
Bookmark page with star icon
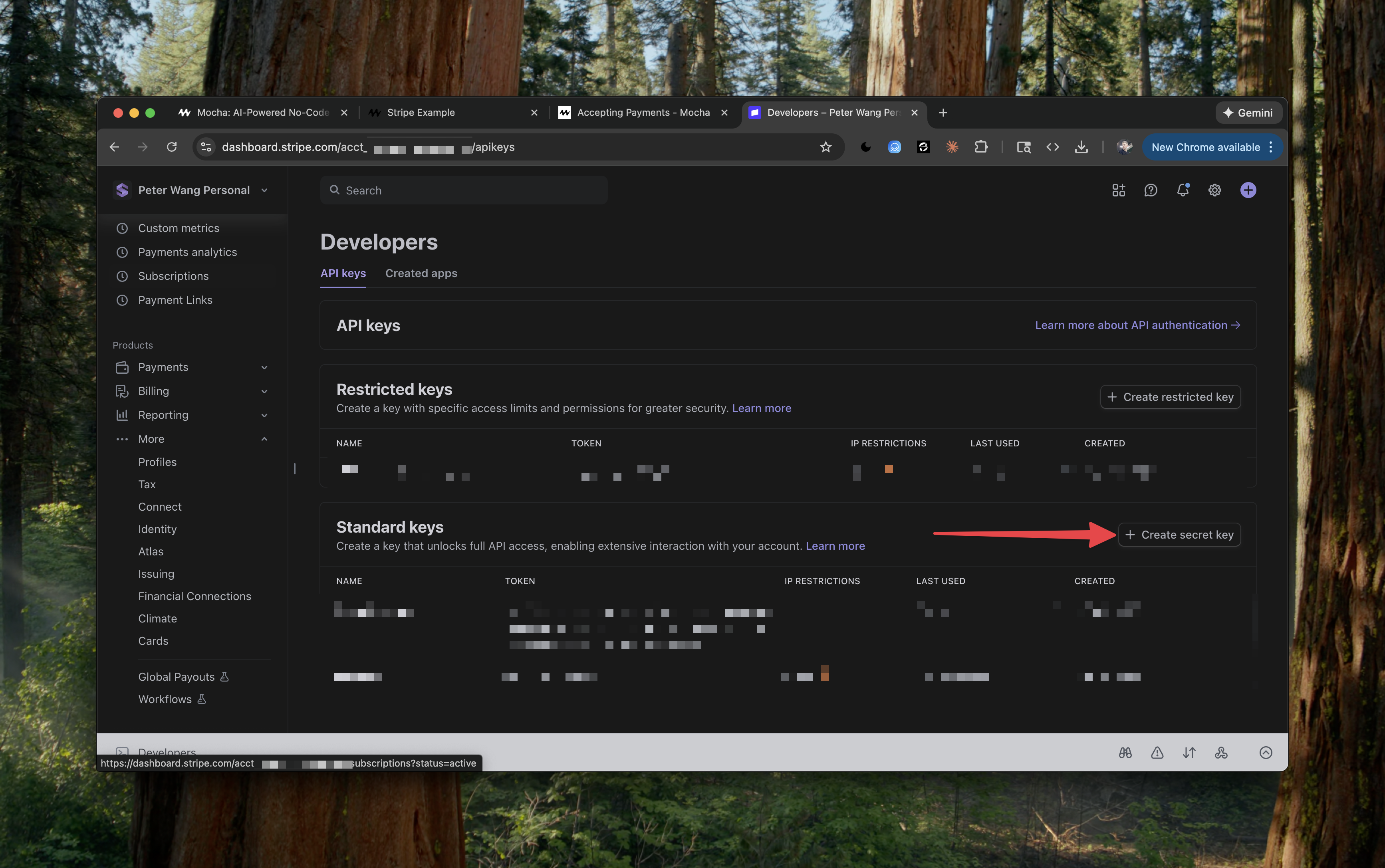coord(826,147)
